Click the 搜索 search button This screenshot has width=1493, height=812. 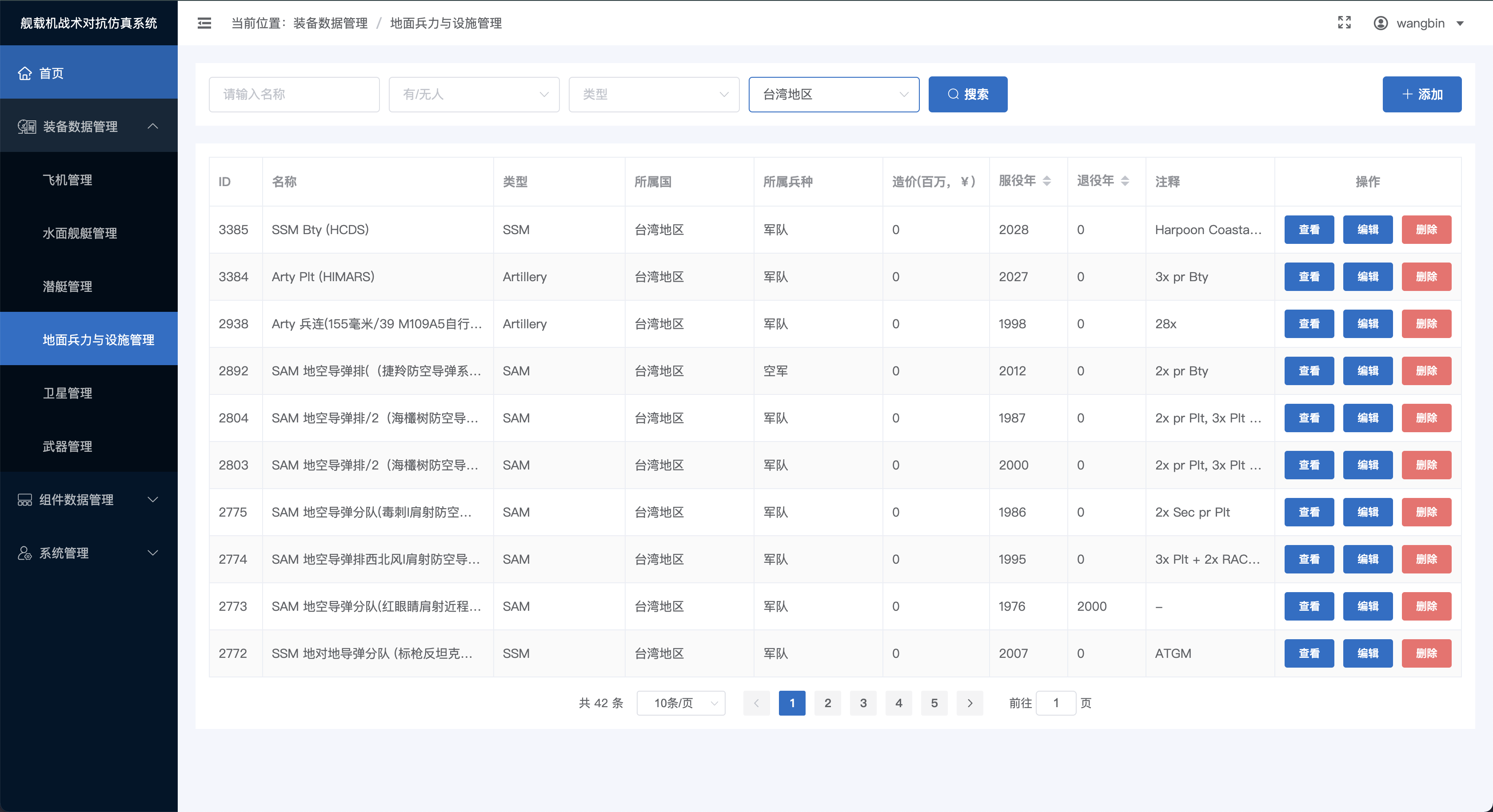pyautogui.click(x=967, y=95)
